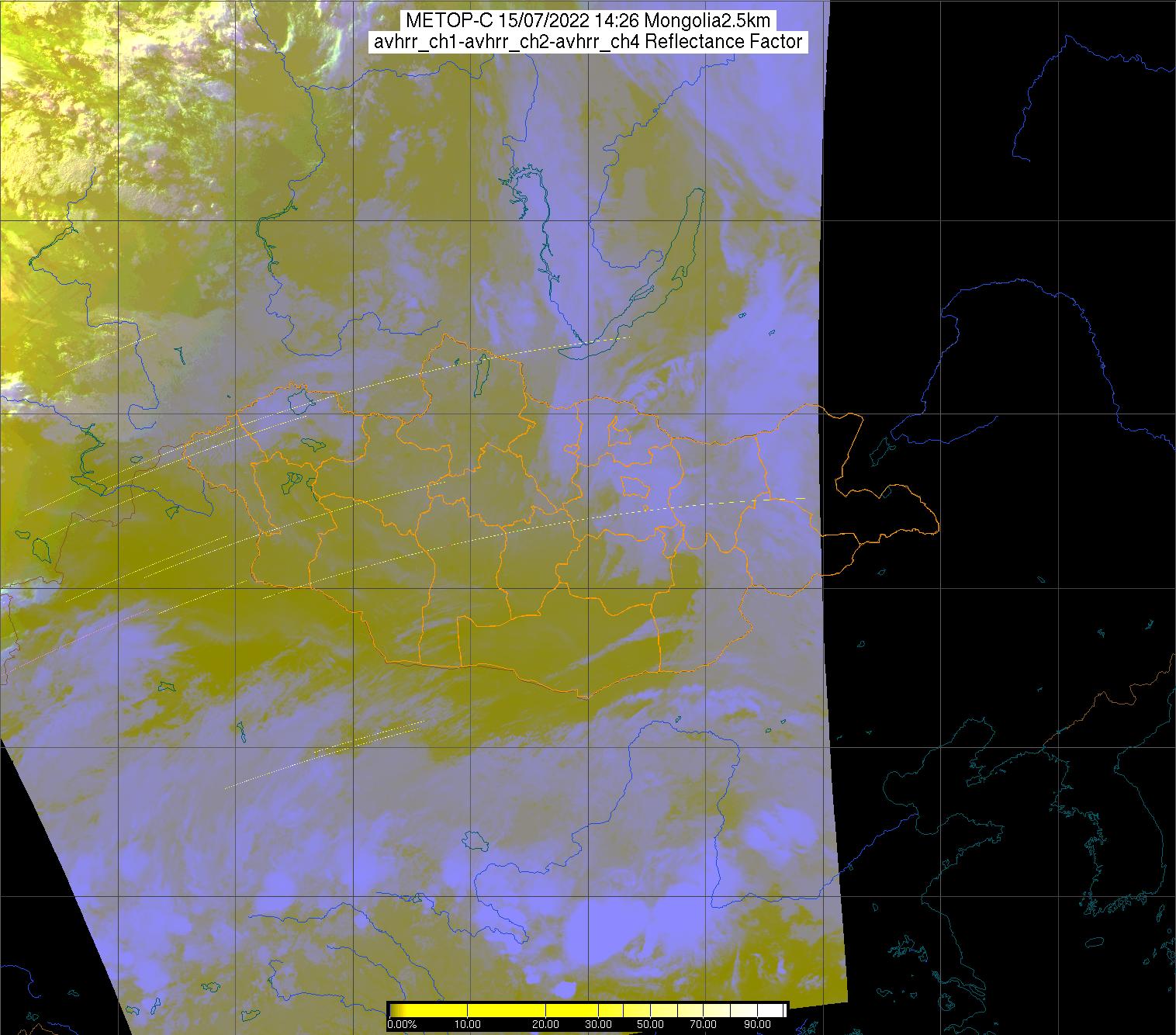This screenshot has width=1176, height=1035.
Task: Click the '20.00' colorbar label
Action: pos(546,1024)
